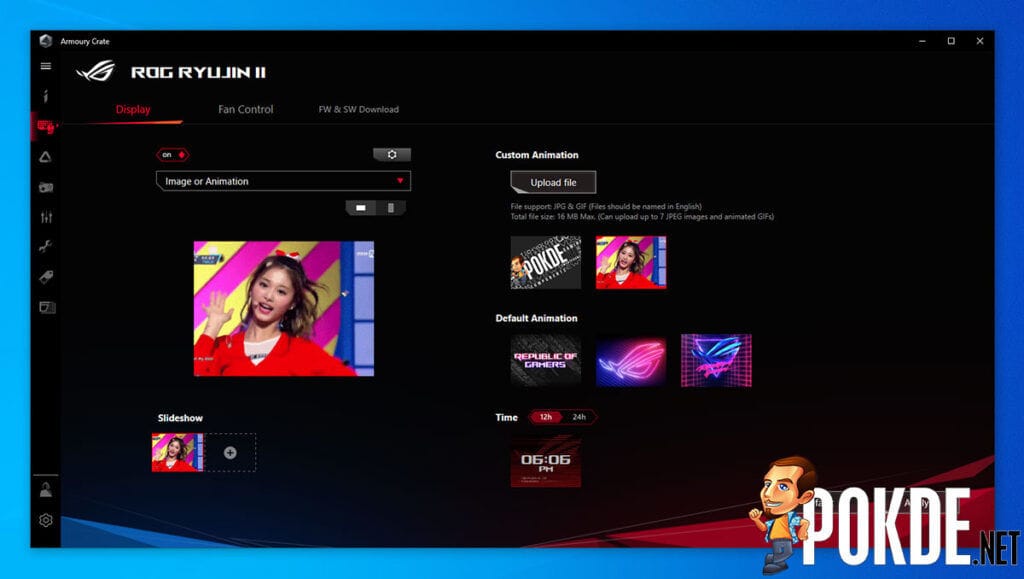Switch to the Fan Control tab

[x=246, y=110]
